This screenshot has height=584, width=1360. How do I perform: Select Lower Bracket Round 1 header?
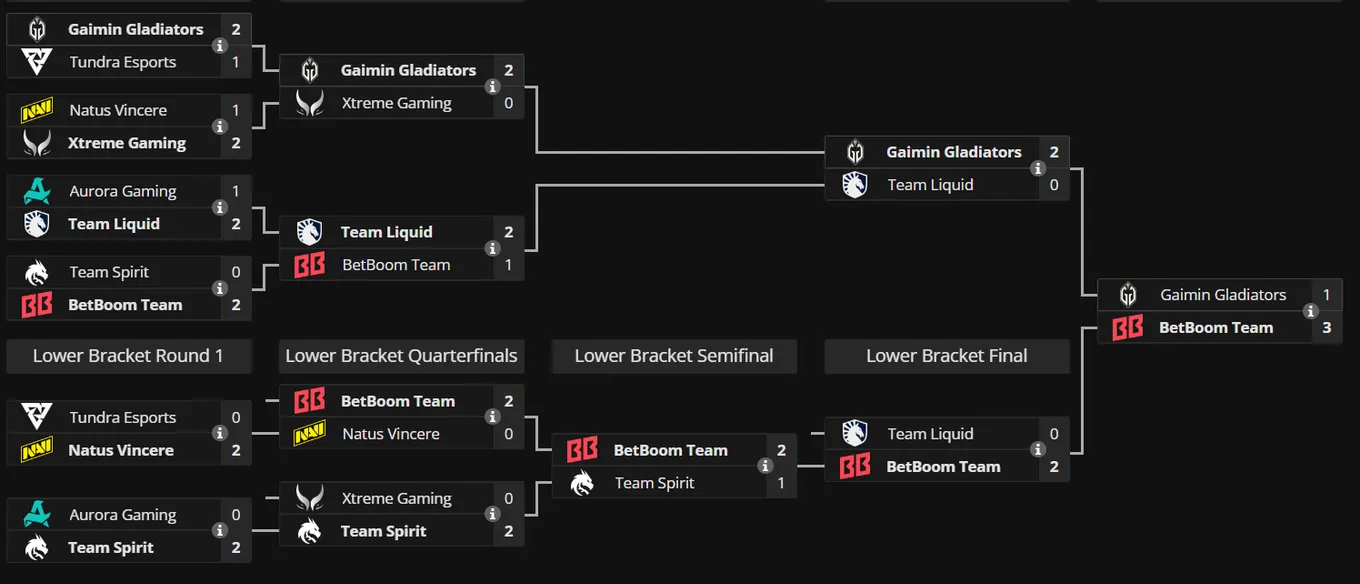pyautogui.click(x=128, y=356)
